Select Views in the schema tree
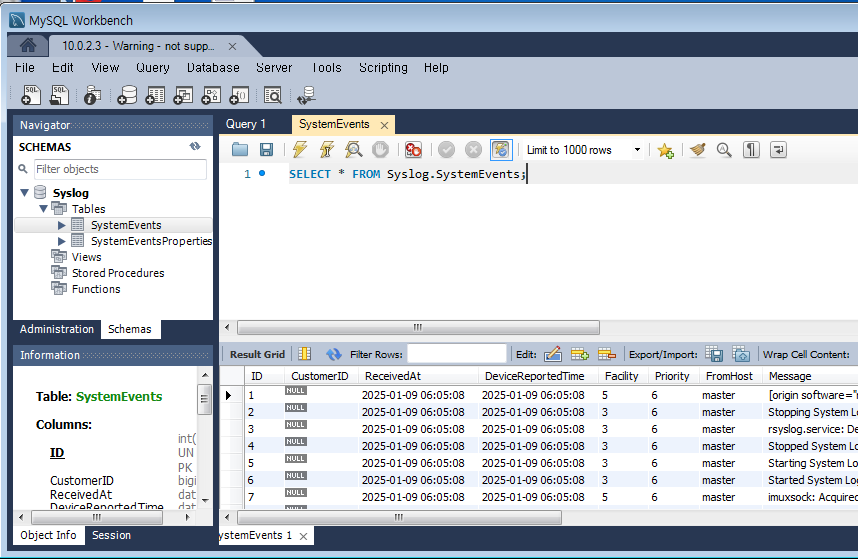Image resolution: width=858 pixels, height=559 pixels. coord(86,257)
